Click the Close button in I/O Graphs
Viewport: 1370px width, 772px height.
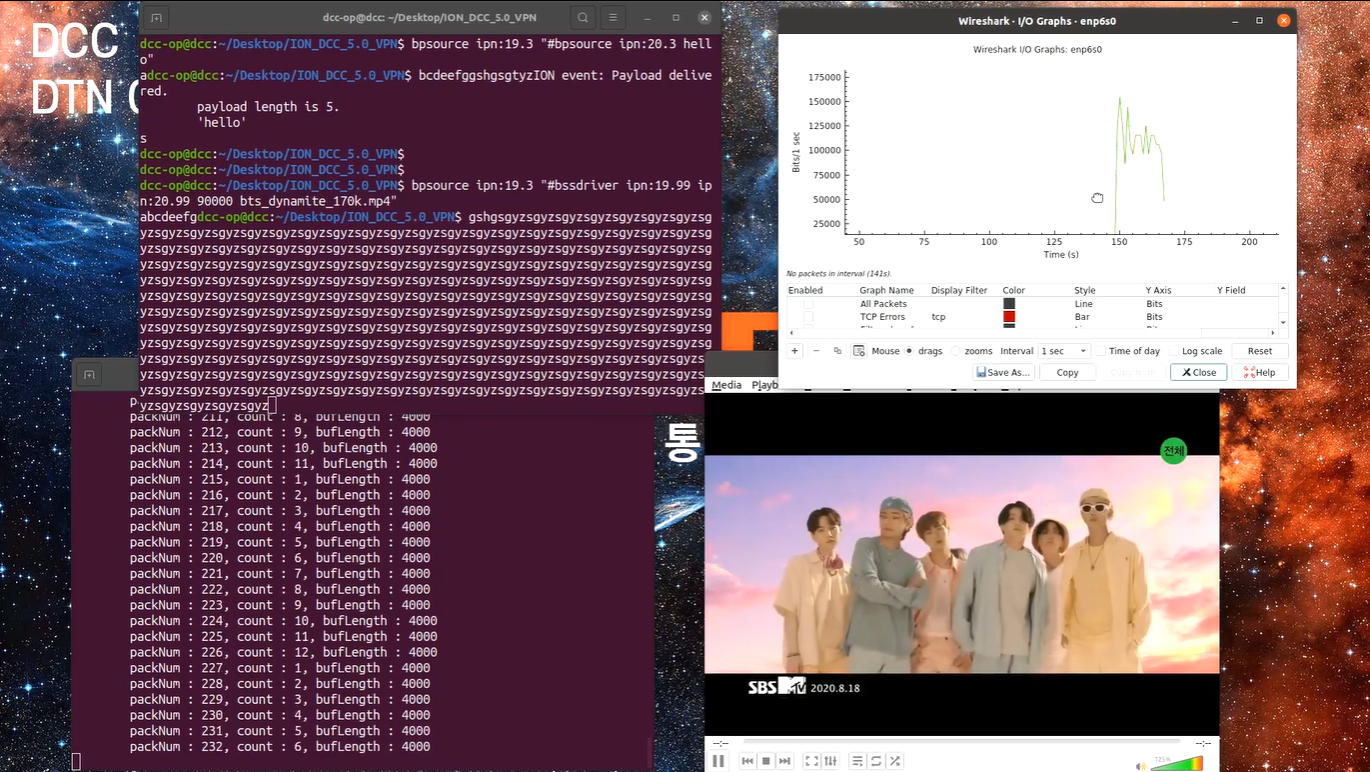click(1198, 372)
